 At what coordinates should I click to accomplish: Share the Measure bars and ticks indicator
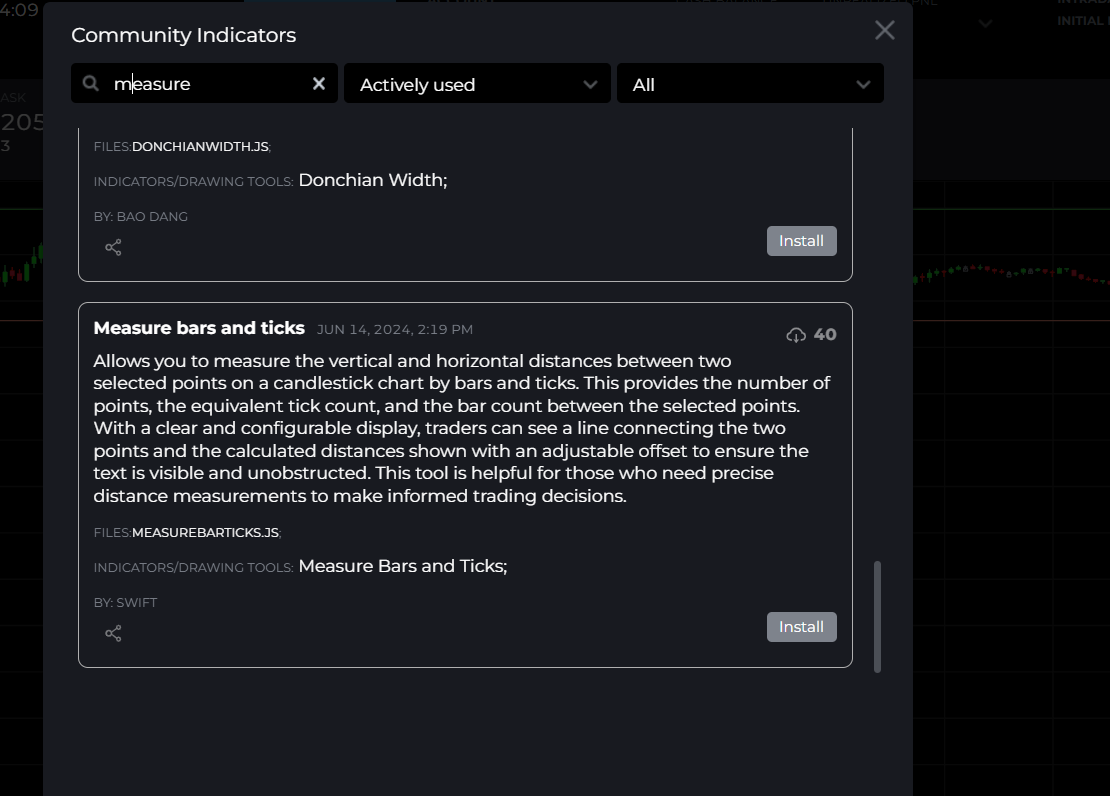click(x=113, y=633)
